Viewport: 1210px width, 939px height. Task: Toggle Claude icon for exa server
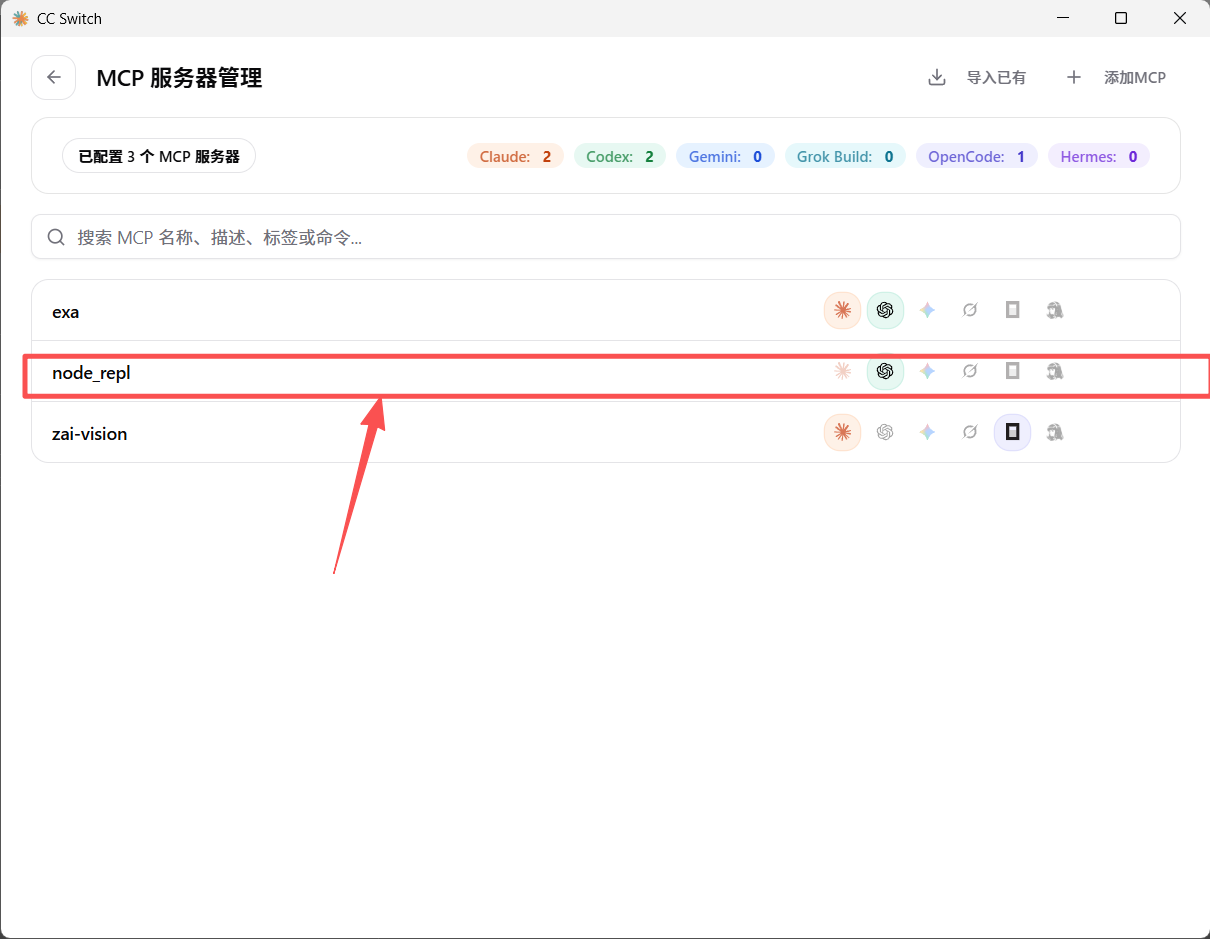[x=842, y=310]
